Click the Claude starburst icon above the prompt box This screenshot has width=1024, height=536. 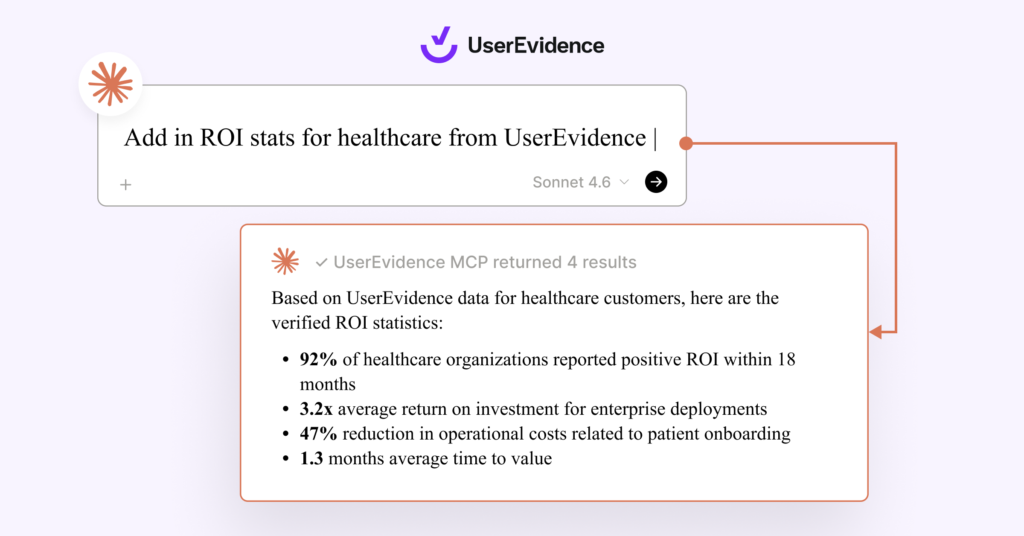tap(110, 84)
